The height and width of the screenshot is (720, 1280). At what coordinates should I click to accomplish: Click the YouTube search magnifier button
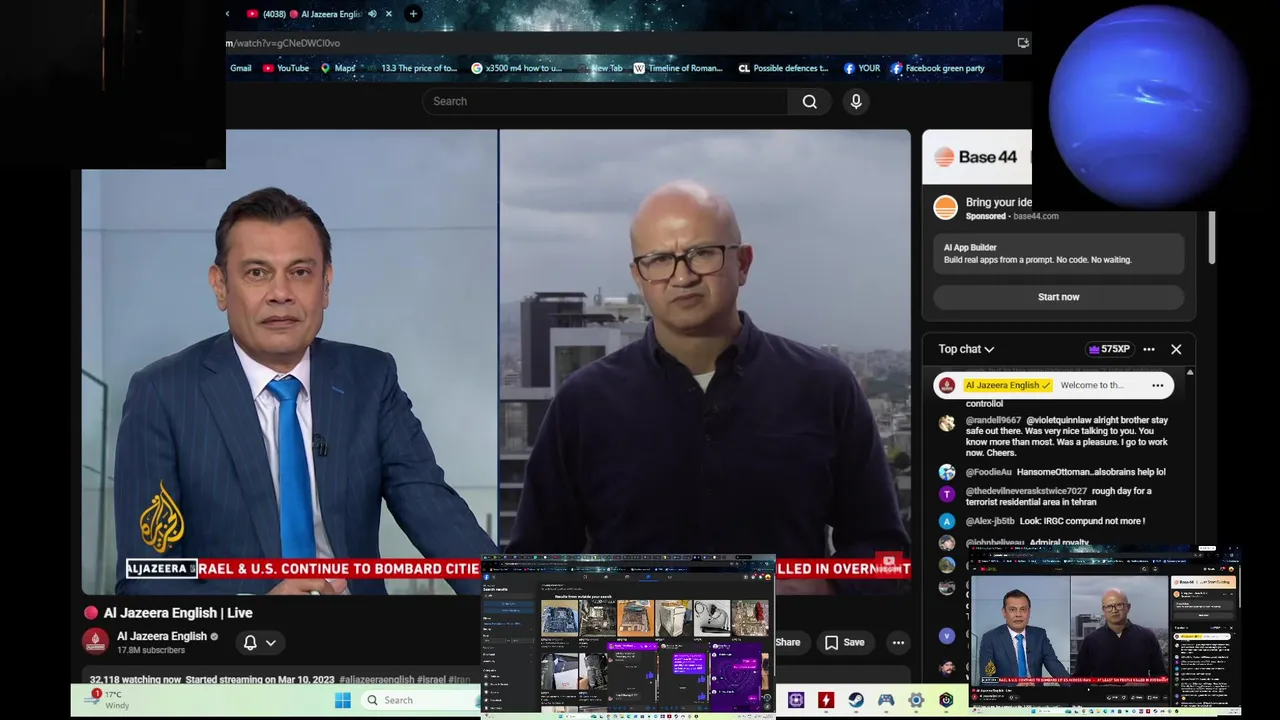pyautogui.click(x=809, y=101)
